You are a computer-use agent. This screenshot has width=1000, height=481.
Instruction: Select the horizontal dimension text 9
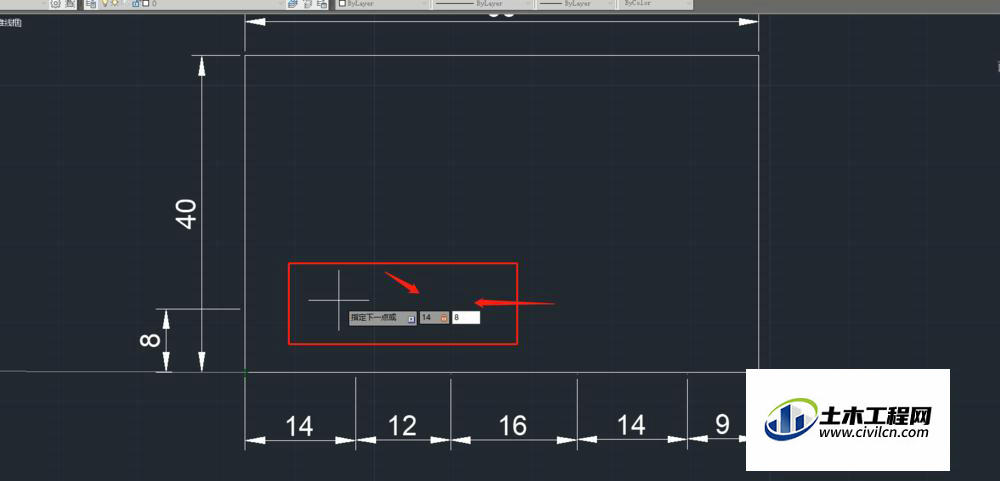(722, 424)
